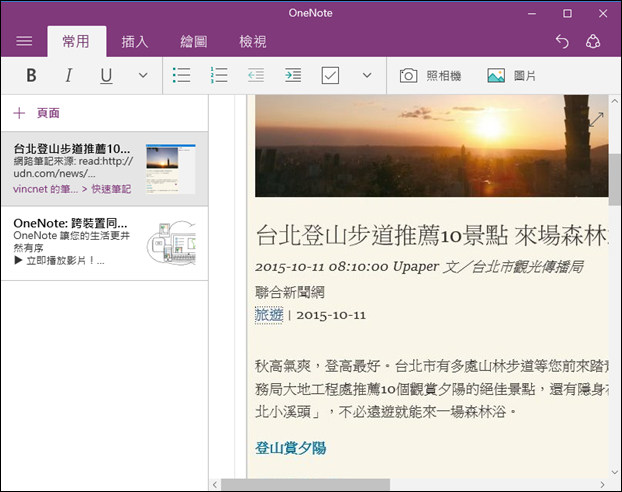Click thumbnail of OneNote devices page
Screen dimensions: 622x492
171,243
